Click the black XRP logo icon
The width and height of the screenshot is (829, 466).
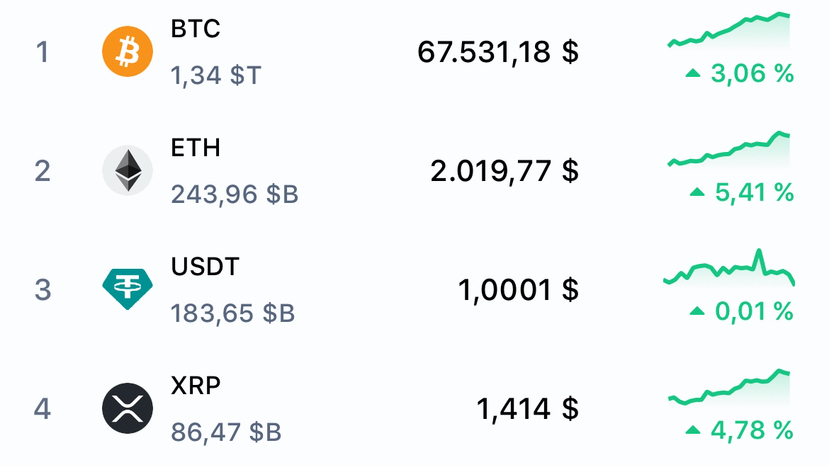(x=127, y=408)
